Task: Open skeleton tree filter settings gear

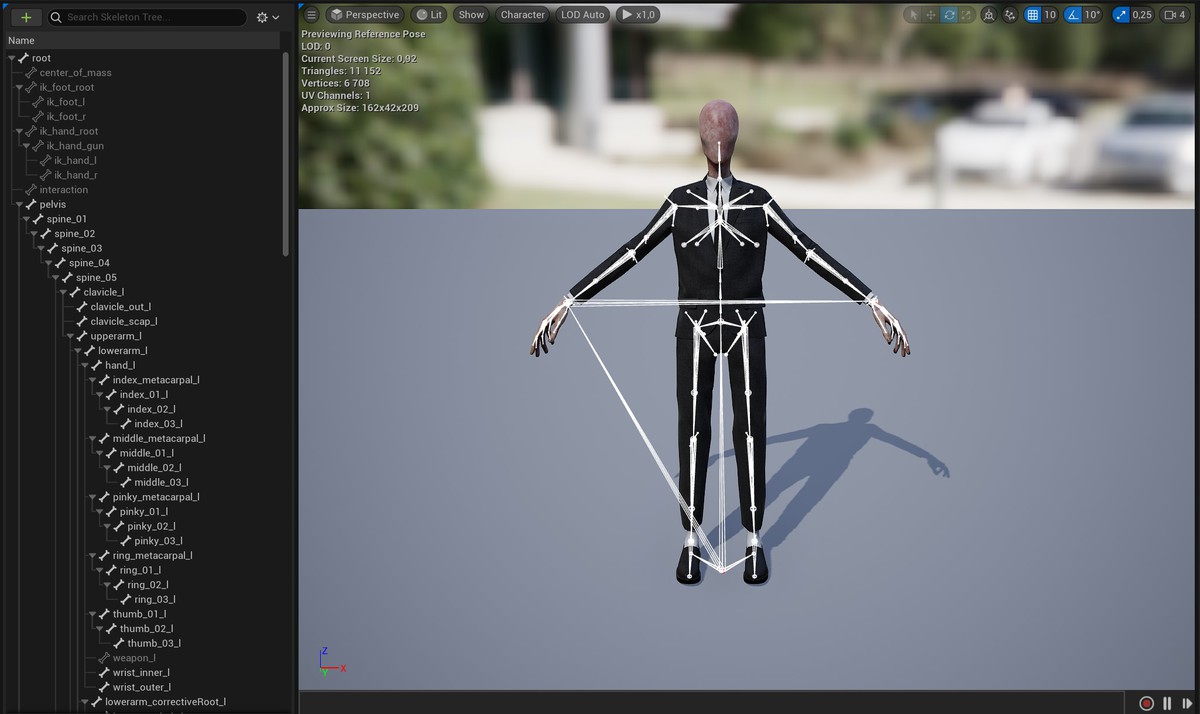Action: point(260,16)
